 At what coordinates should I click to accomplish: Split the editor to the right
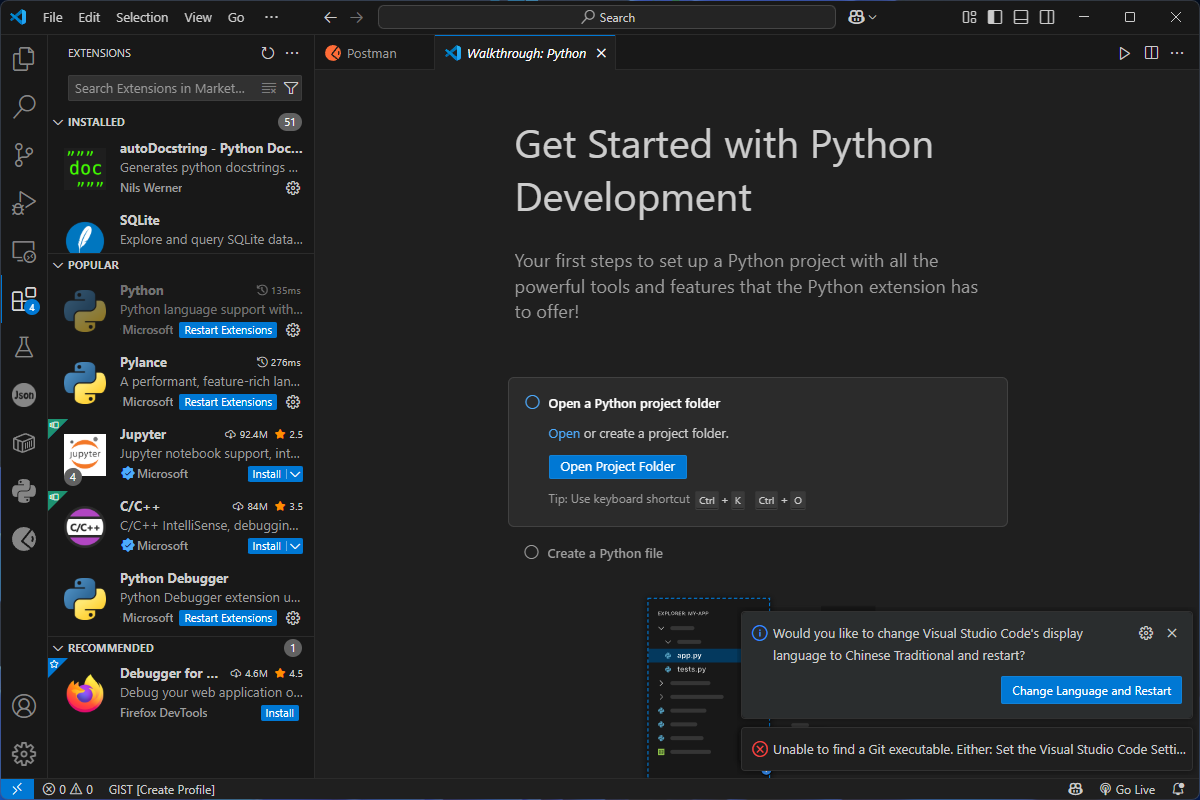(1151, 53)
